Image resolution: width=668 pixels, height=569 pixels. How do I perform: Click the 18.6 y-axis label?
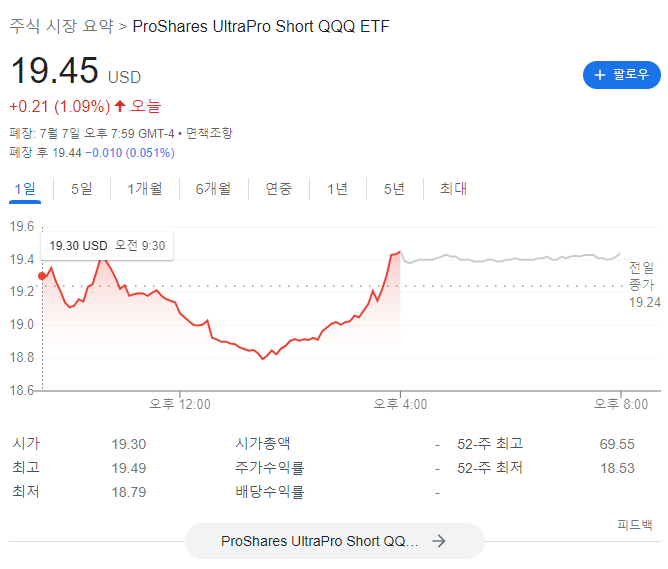(x=22, y=390)
